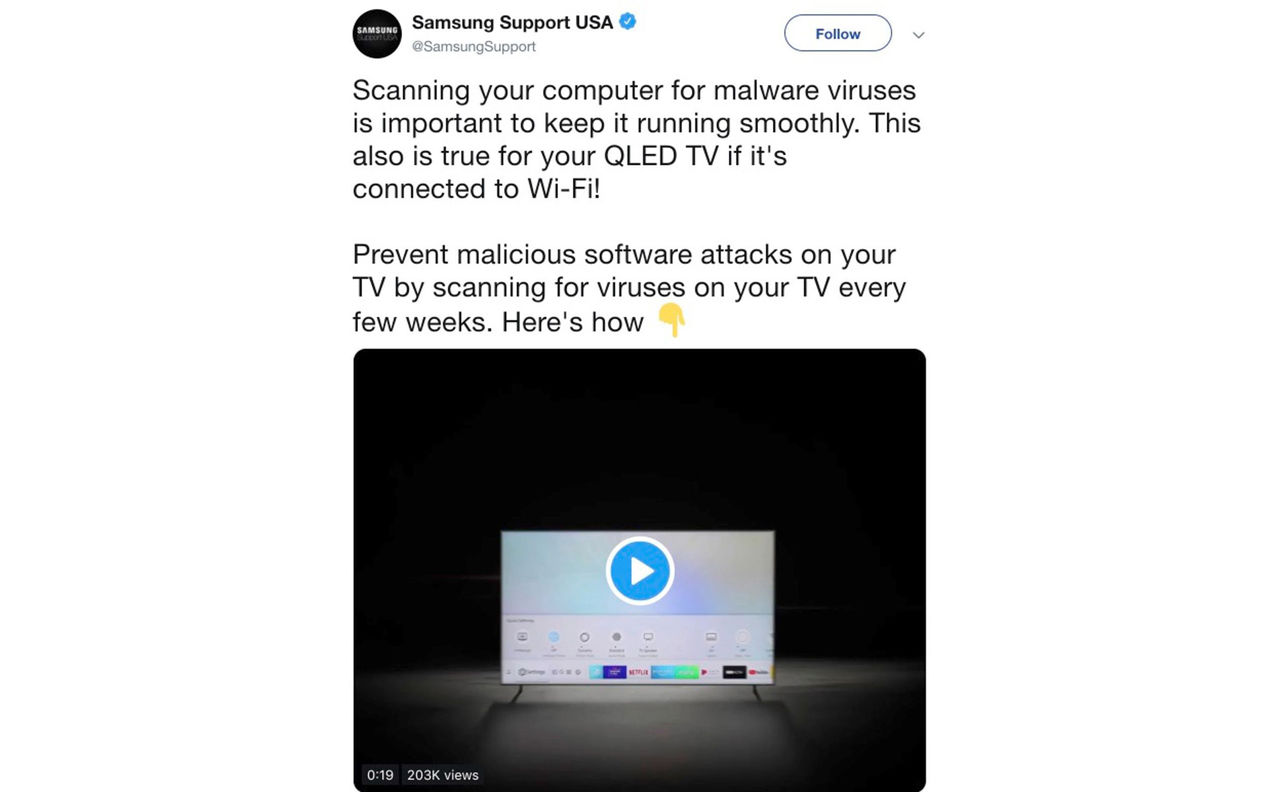This screenshot has height=792, width=1280.
Task: Expand the tweet options chevron
Action: tap(918, 35)
